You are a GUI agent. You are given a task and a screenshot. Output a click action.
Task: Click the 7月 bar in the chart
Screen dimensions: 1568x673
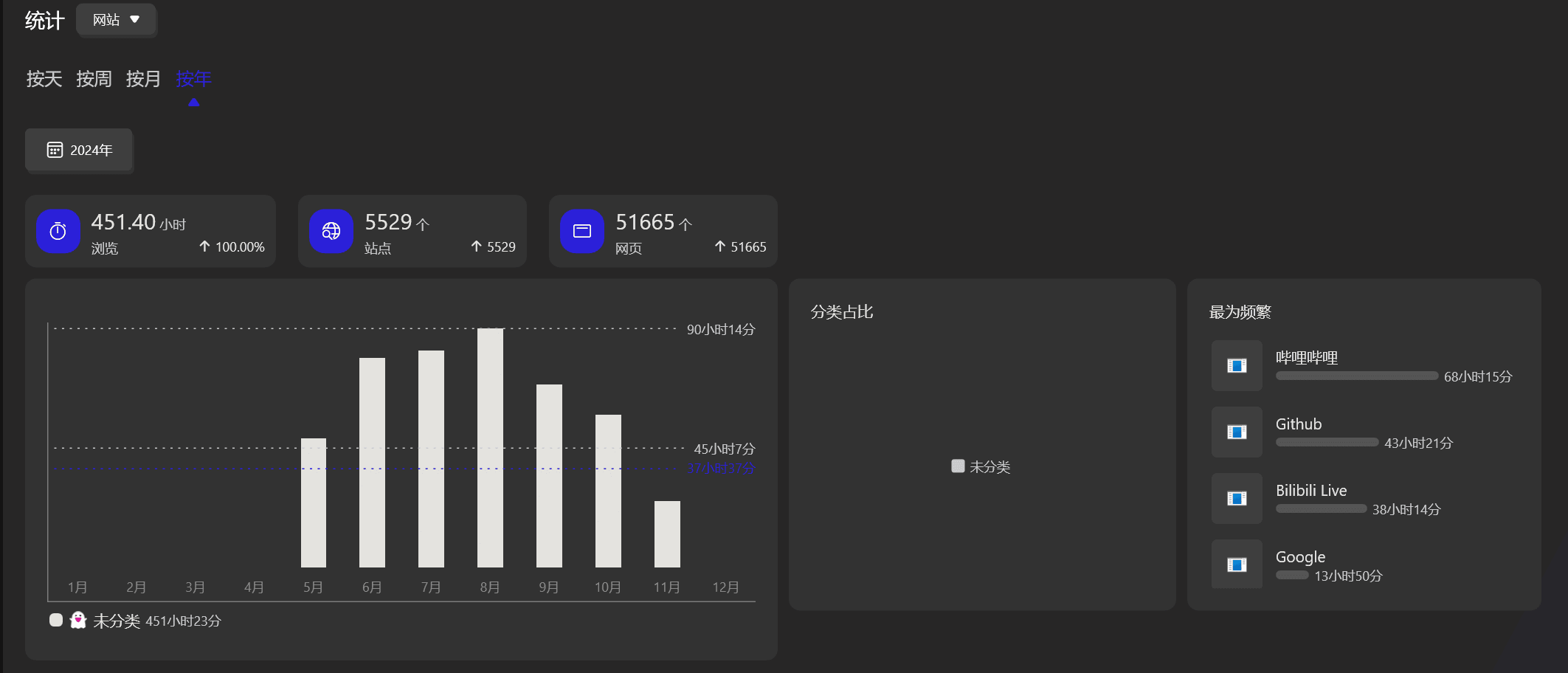[x=431, y=459]
